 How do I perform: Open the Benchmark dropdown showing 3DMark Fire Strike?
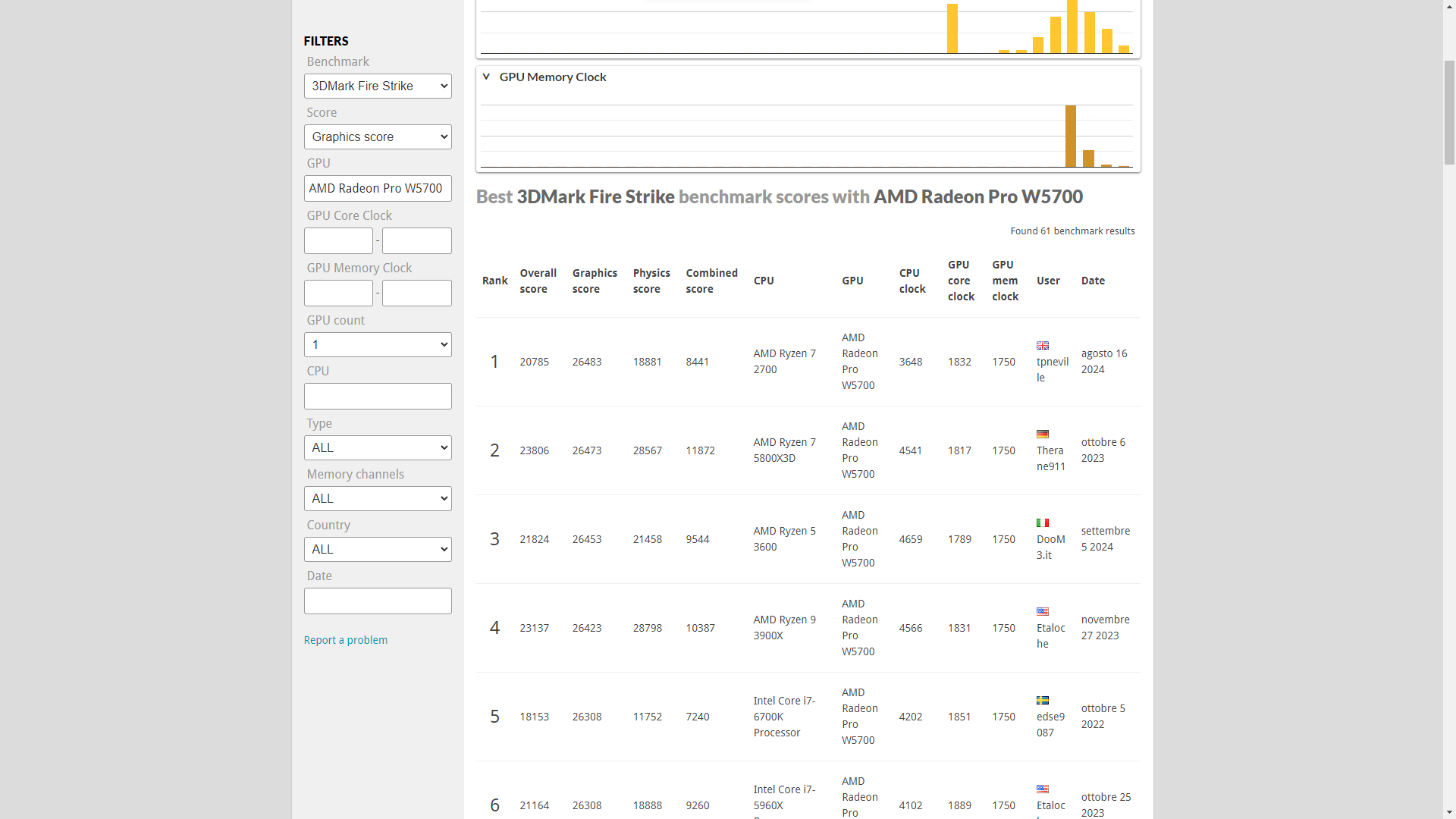click(378, 86)
